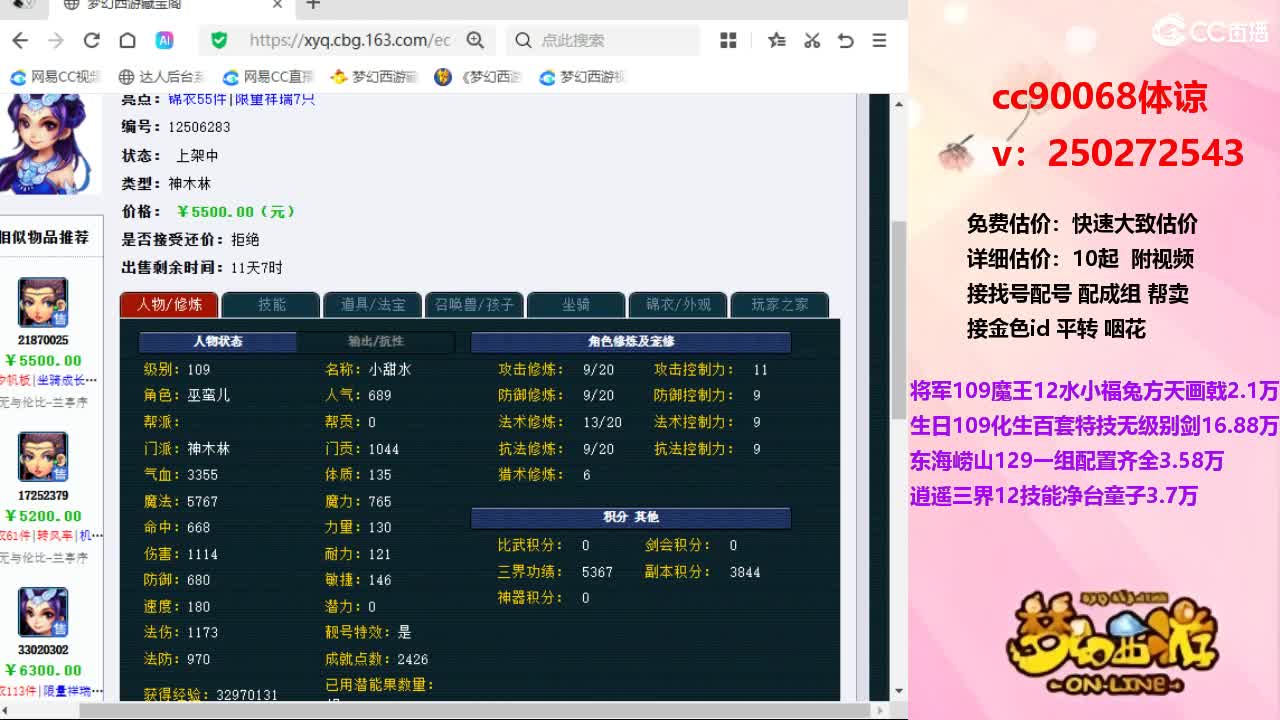Screen dimensions: 1280x720
Task: Open a new browser tab
Action: [313, 5]
